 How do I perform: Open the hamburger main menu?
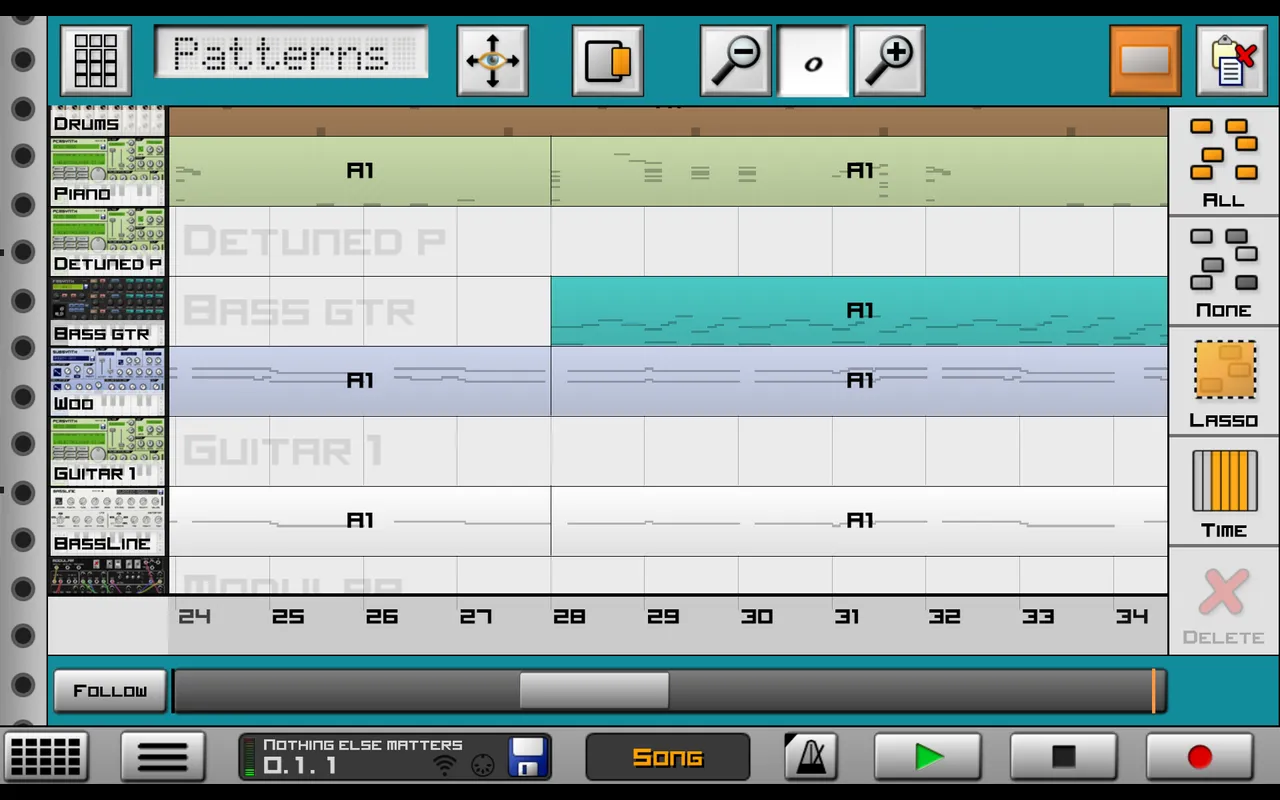[x=163, y=757]
